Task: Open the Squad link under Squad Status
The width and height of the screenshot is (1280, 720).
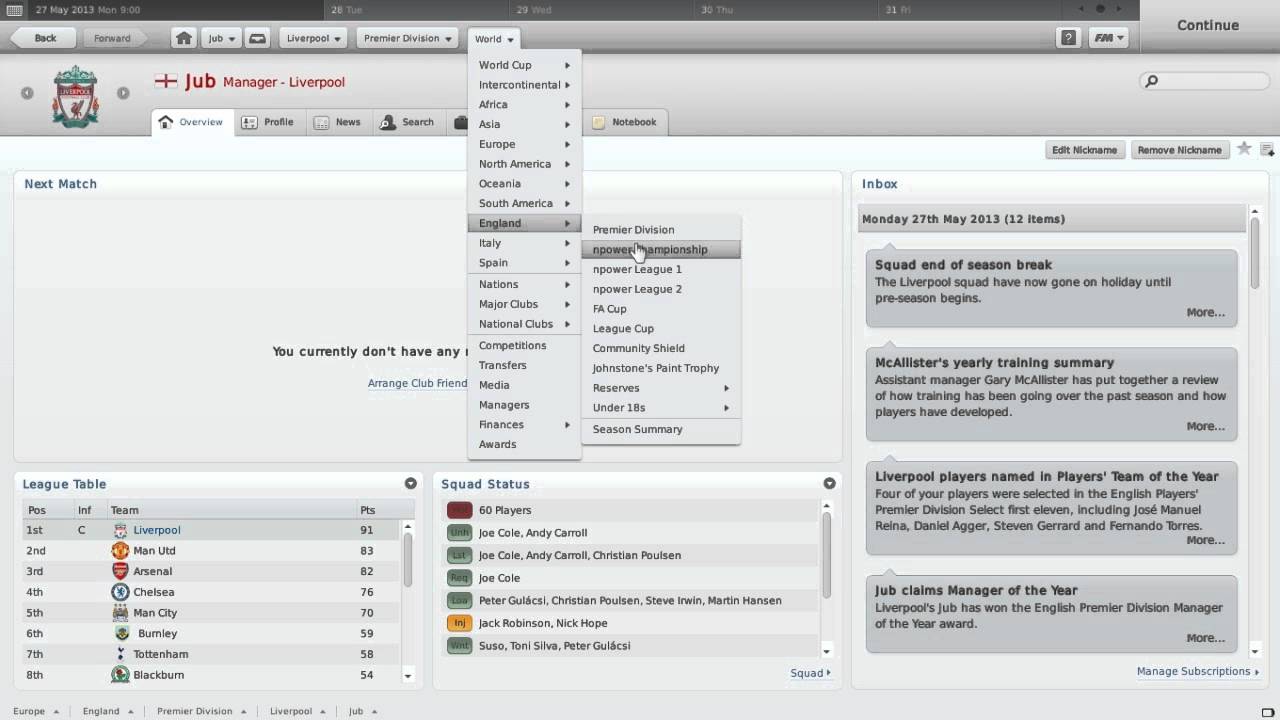Action: click(810, 673)
